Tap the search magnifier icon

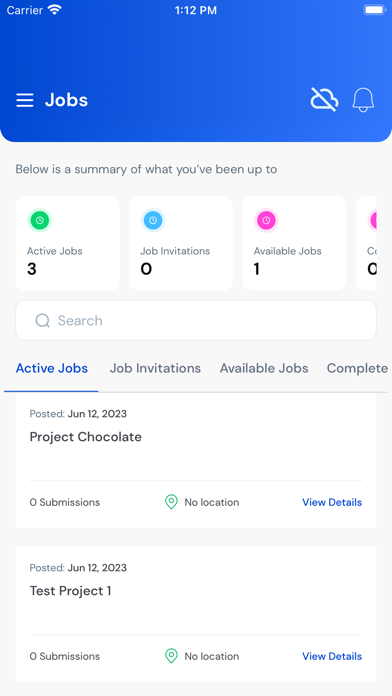[x=43, y=320]
